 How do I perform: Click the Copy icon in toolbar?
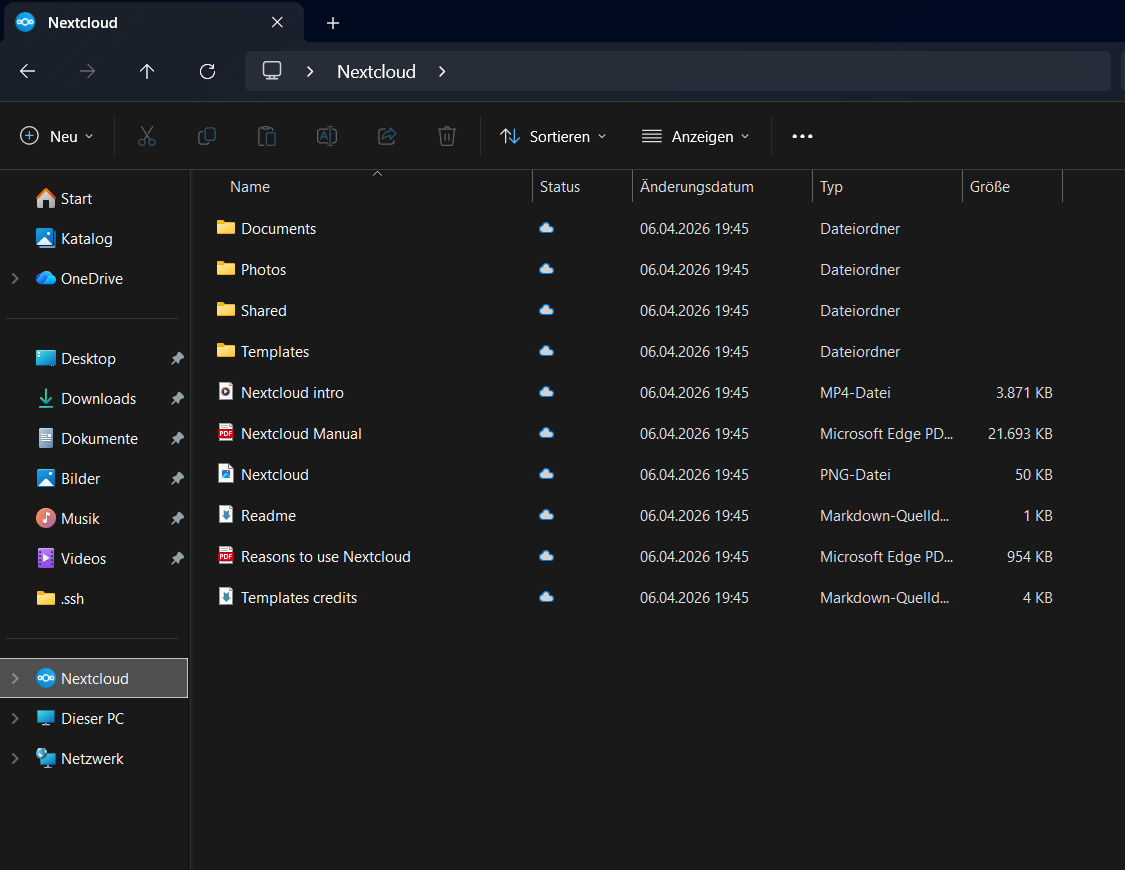(207, 136)
